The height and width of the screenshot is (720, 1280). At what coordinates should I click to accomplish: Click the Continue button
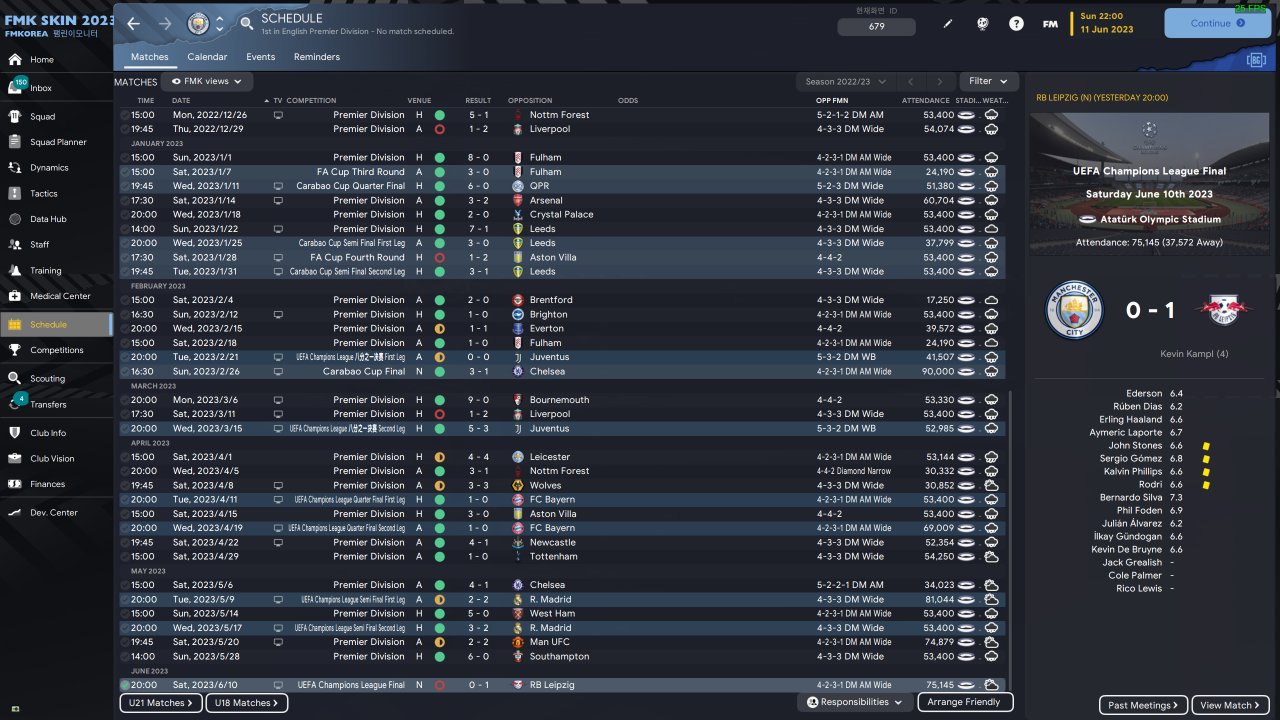coord(1217,23)
